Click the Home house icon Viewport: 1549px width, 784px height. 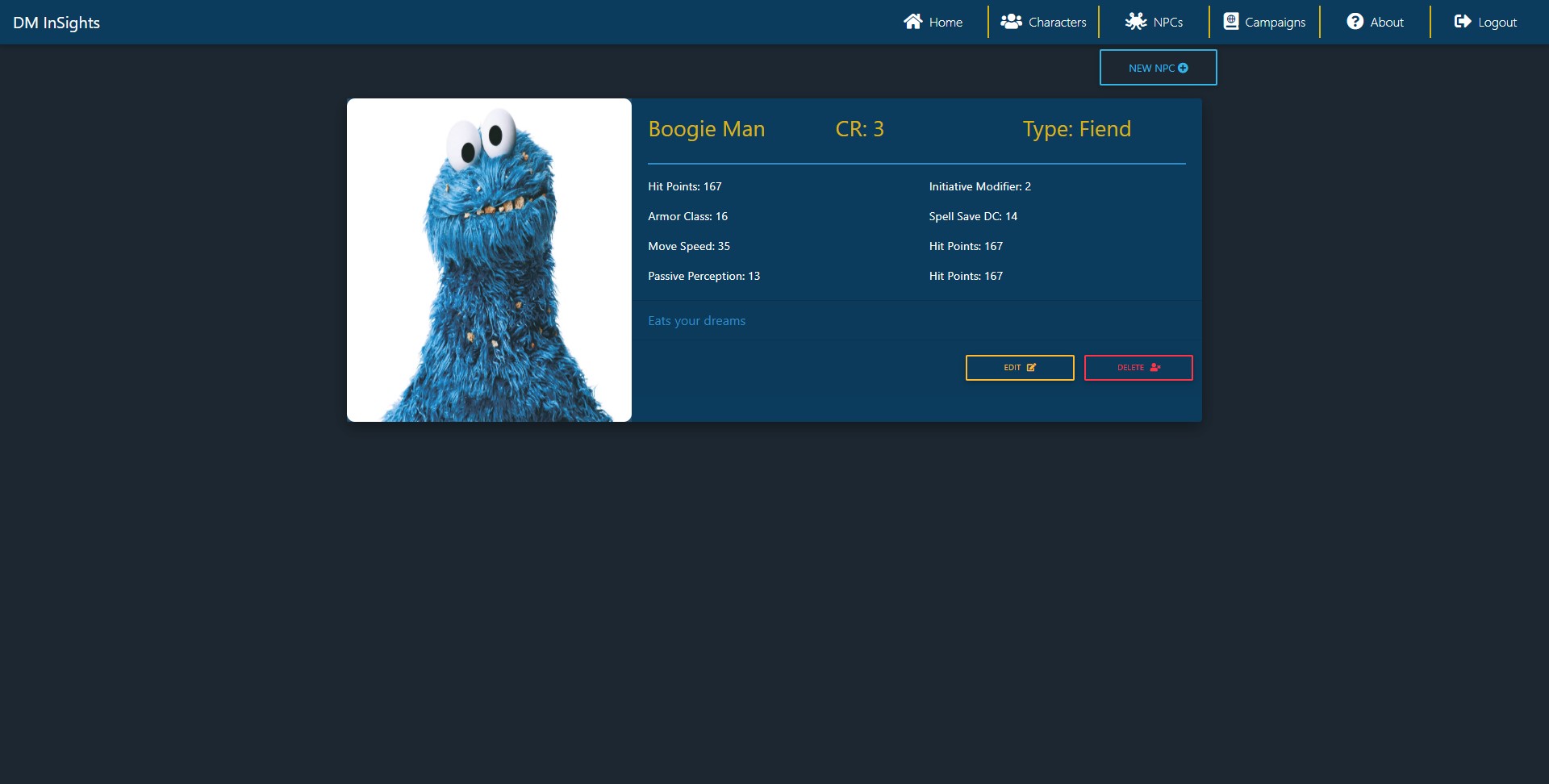912,22
